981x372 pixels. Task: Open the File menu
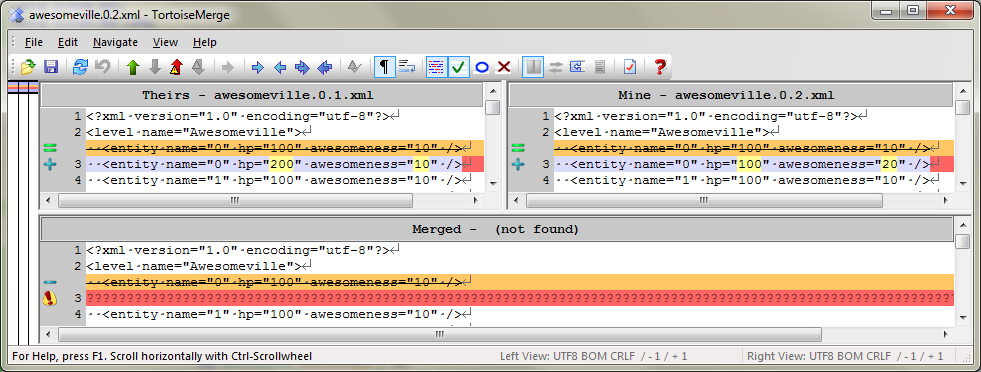34,43
